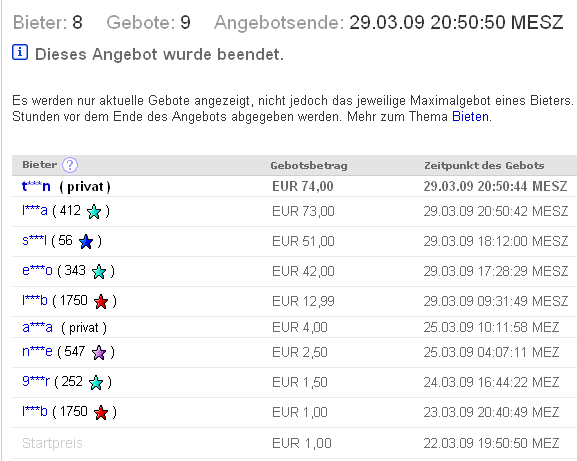Open bidder 9***r profile link
Screen dimensions: 577x461
point(36,382)
